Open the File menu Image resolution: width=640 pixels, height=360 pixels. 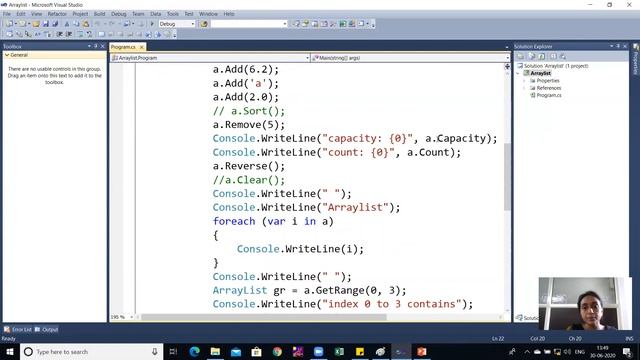pyautogui.click(x=7, y=14)
